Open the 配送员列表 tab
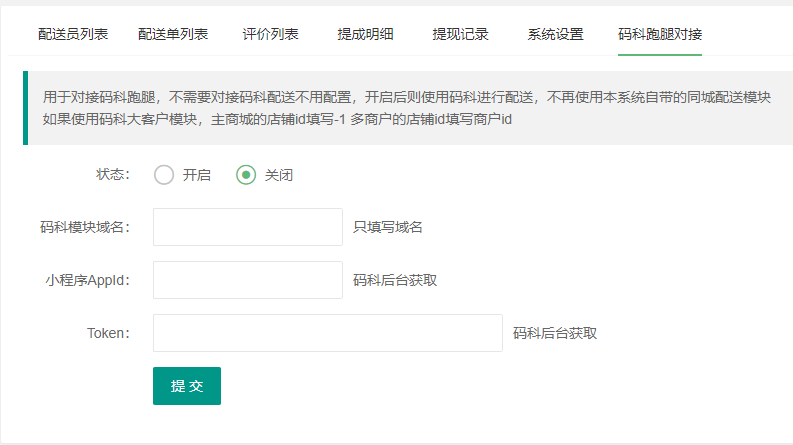 coord(73,34)
